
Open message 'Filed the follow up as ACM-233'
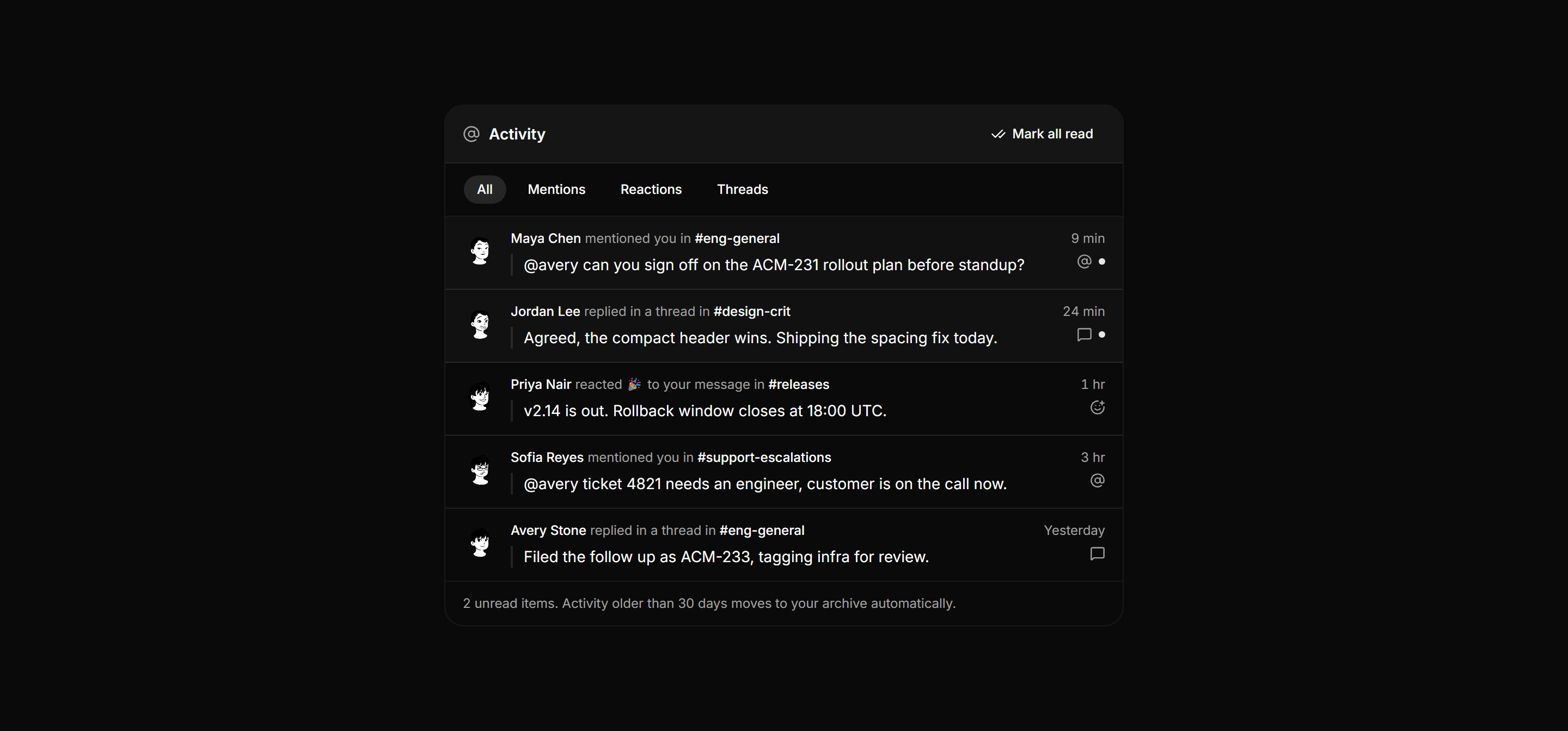pos(726,557)
